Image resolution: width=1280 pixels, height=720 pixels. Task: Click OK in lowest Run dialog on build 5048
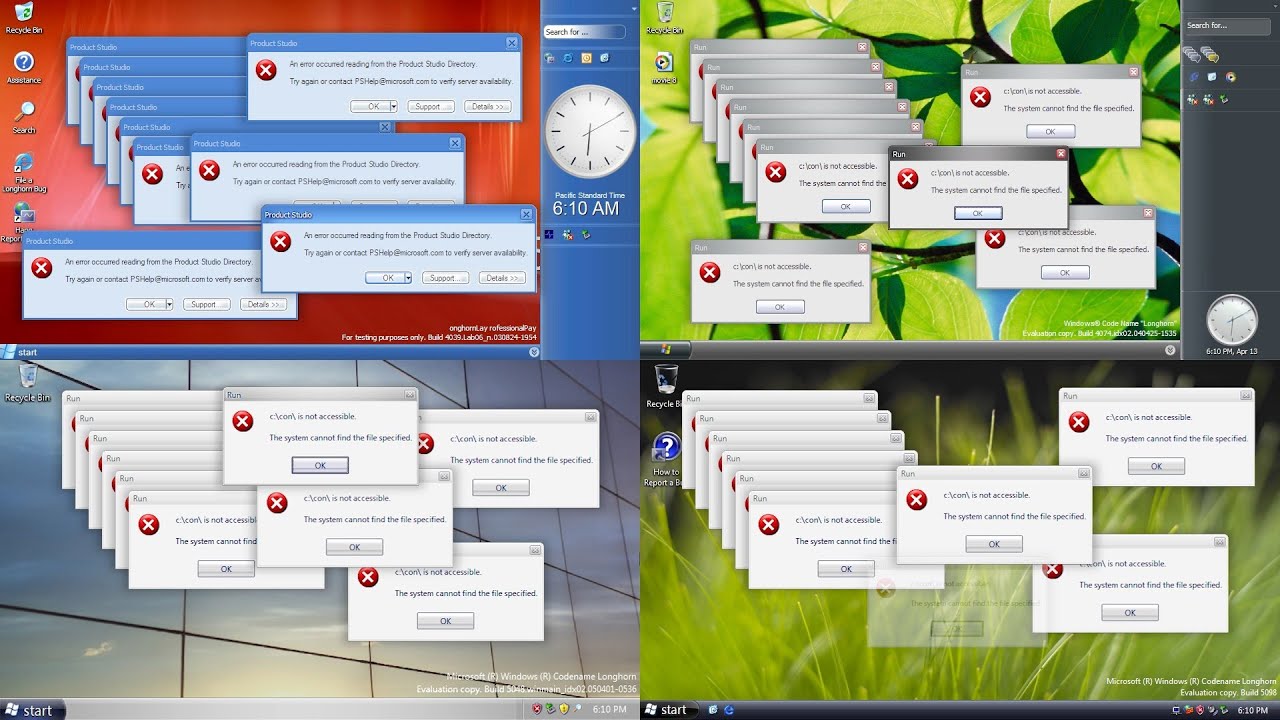(445, 621)
